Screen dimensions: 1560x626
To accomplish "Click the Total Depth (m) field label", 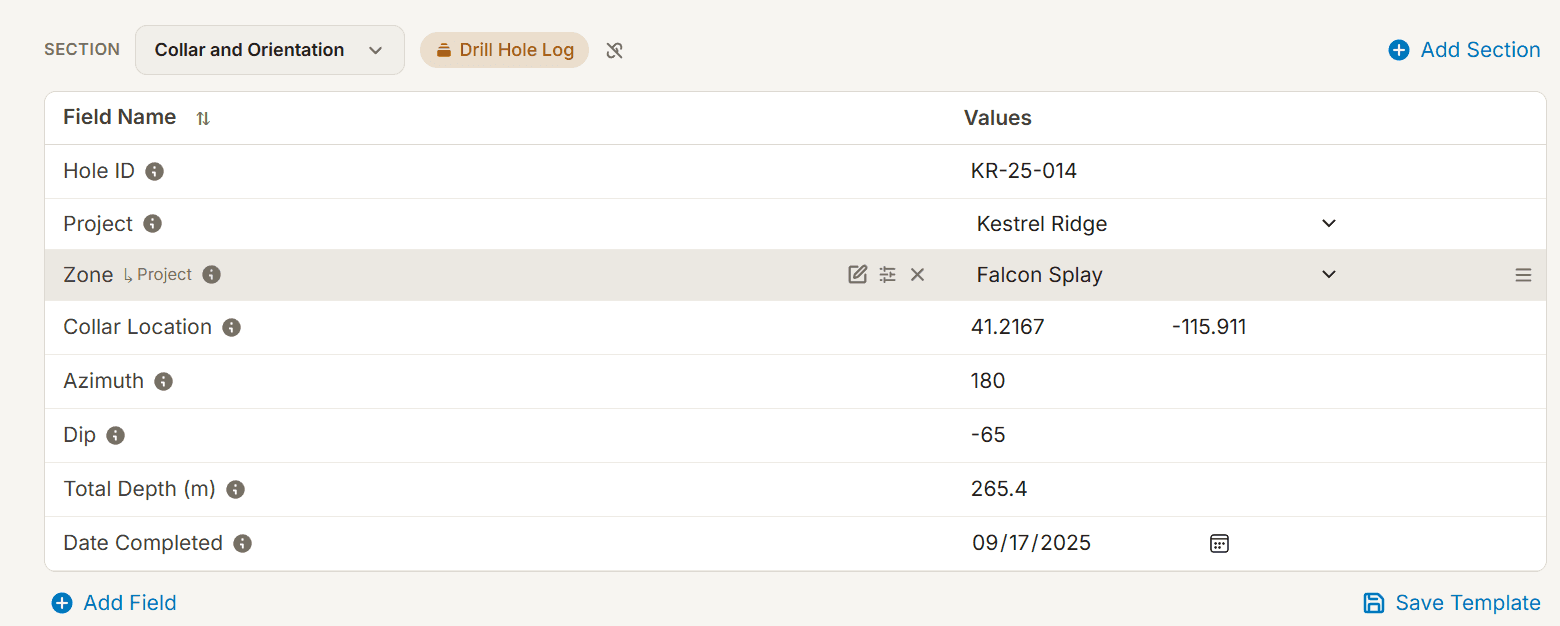I will [x=140, y=489].
